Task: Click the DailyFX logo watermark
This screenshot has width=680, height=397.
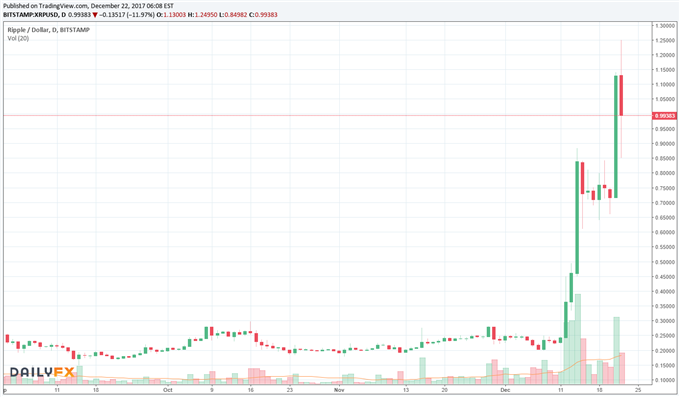Action: tap(42, 372)
